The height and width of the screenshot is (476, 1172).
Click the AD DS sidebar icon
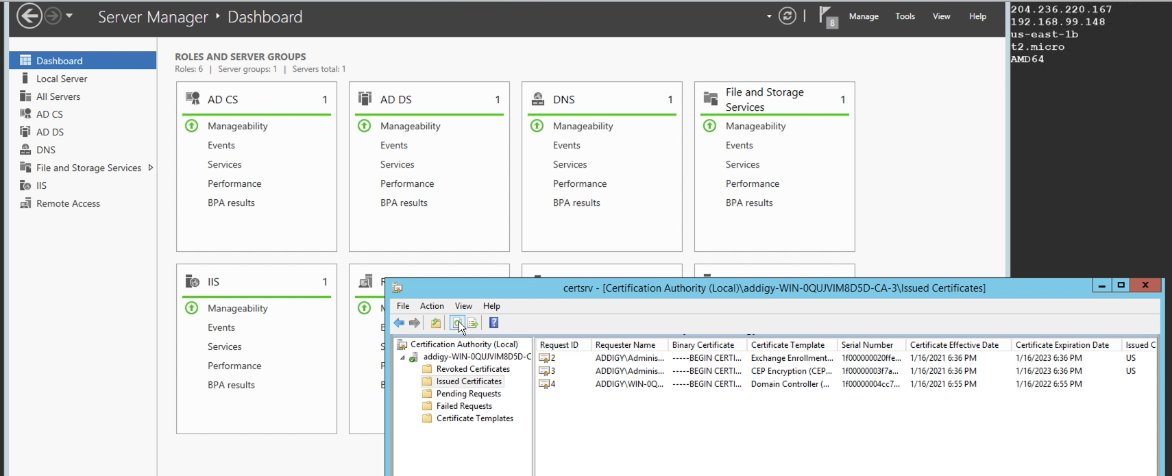tap(25, 132)
